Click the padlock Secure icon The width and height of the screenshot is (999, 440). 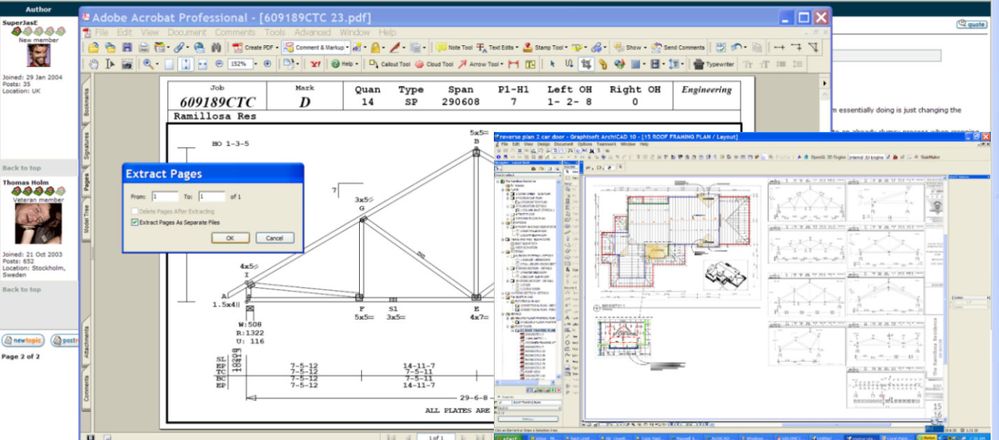point(375,48)
